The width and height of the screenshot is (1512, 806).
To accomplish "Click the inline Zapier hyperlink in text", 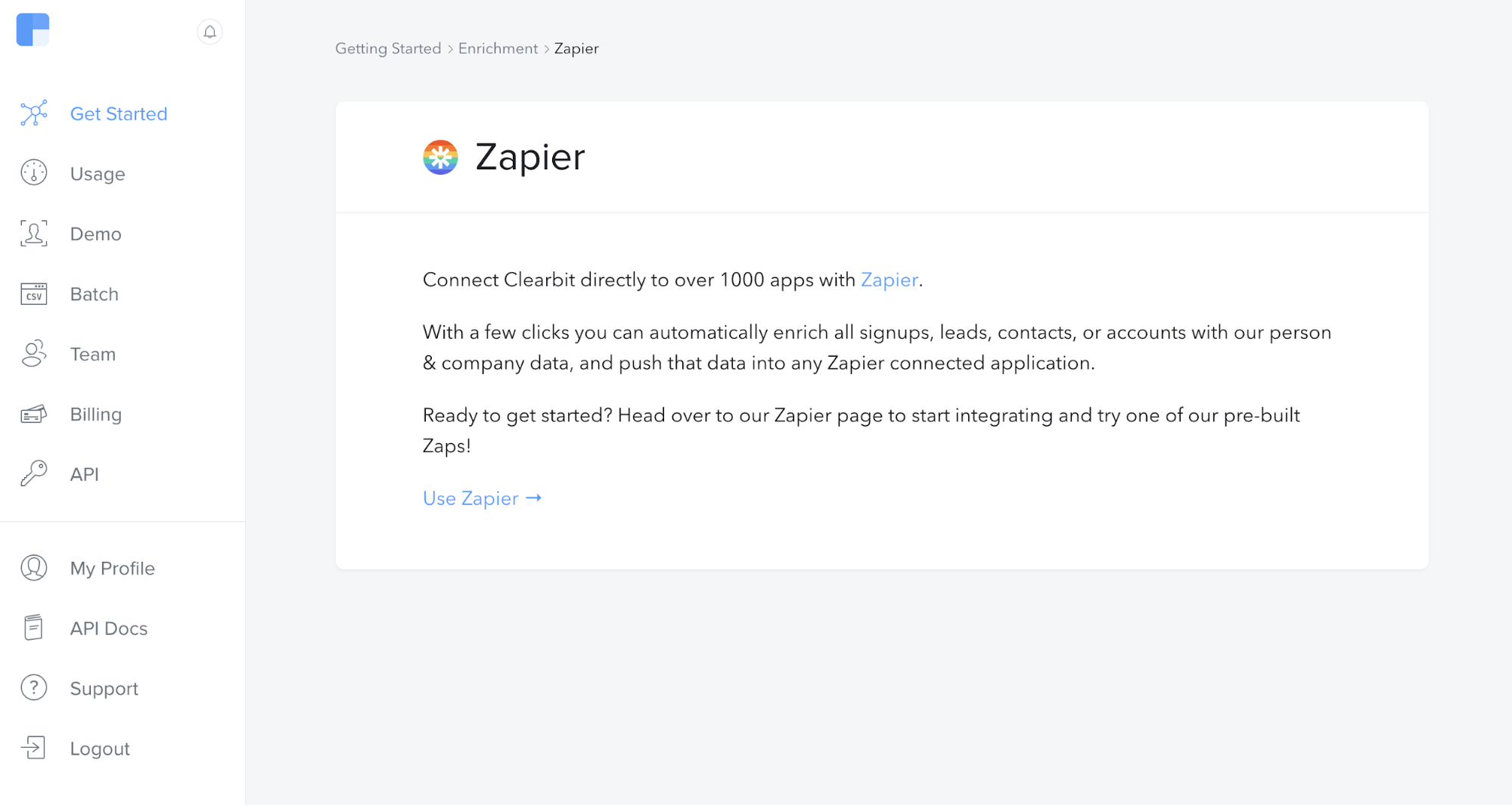I will 889,280.
